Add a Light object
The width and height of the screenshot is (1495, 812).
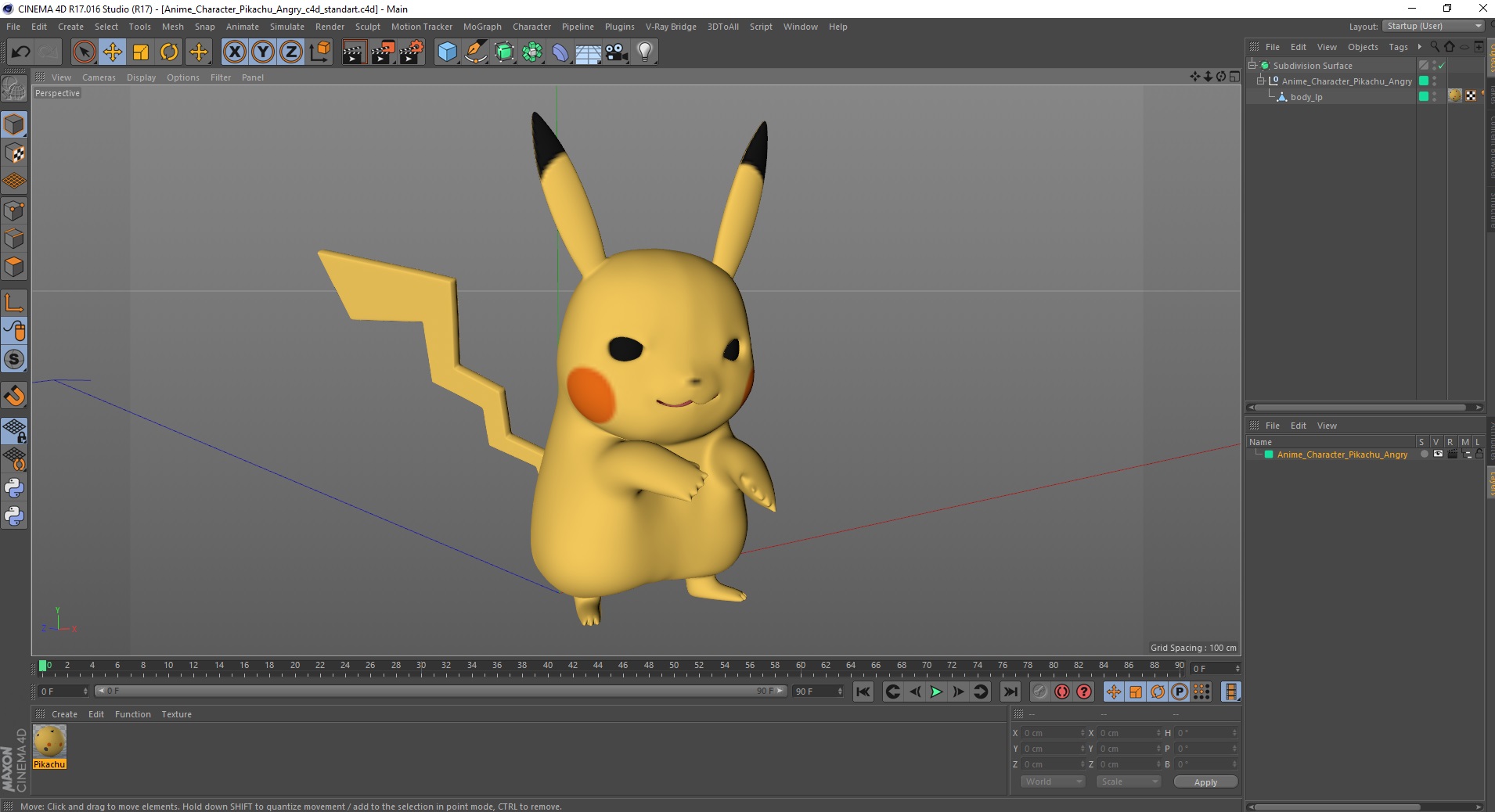[645, 52]
